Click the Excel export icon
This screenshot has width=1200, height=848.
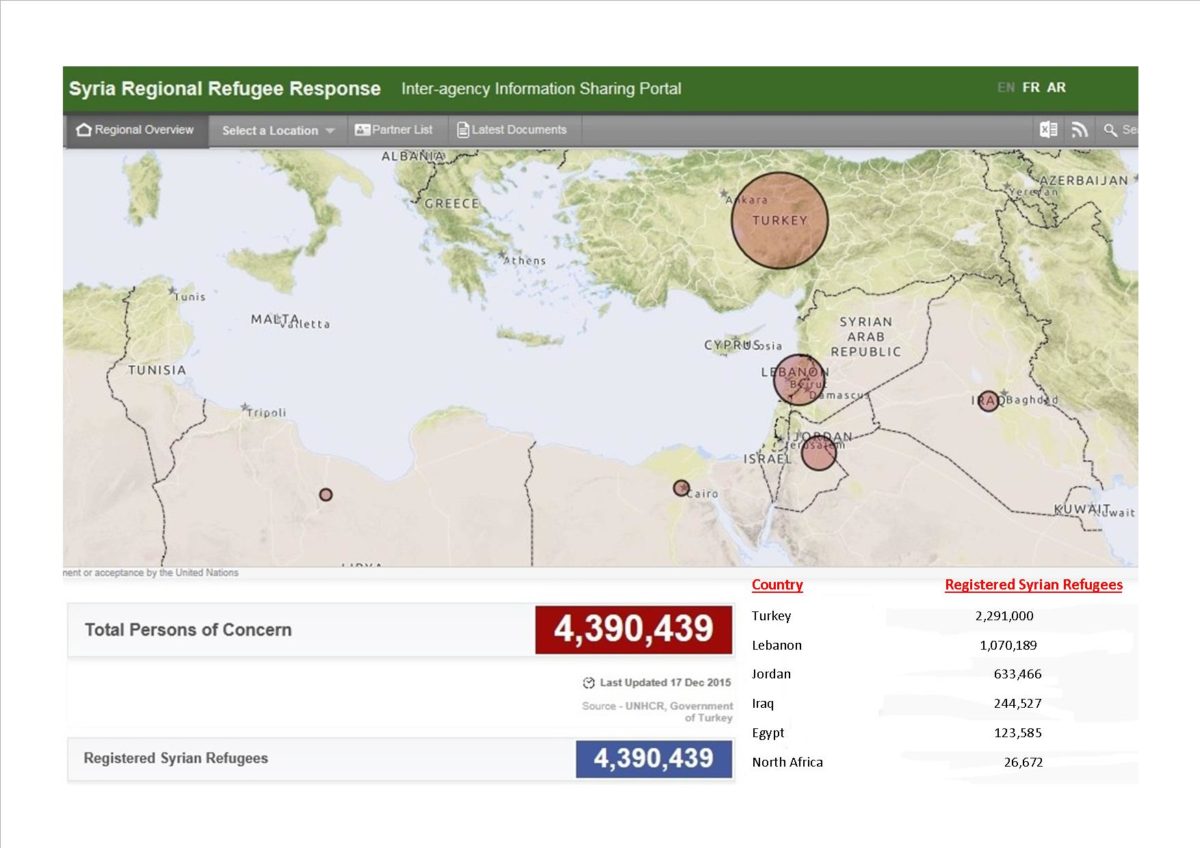click(1048, 130)
